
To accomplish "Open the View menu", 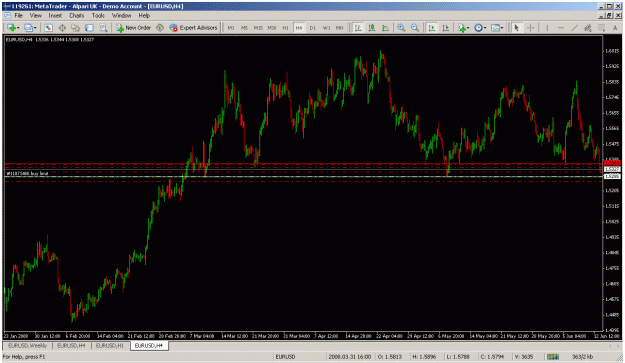I will pyautogui.click(x=35, y=16).
